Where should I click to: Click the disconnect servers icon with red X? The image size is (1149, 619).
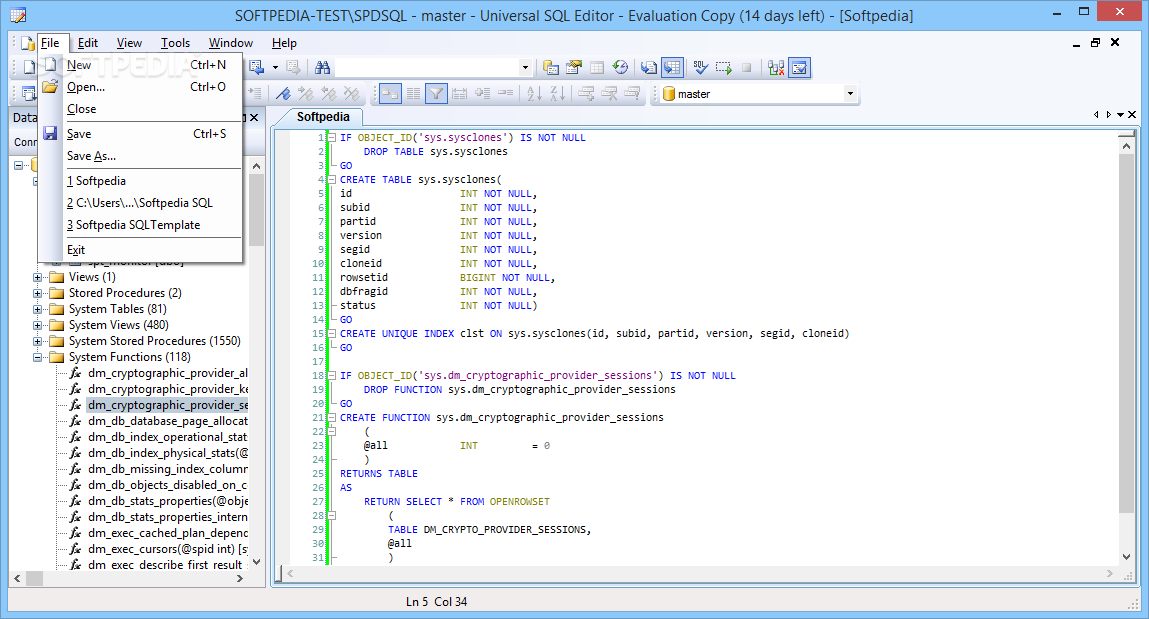tap(776, 68)
